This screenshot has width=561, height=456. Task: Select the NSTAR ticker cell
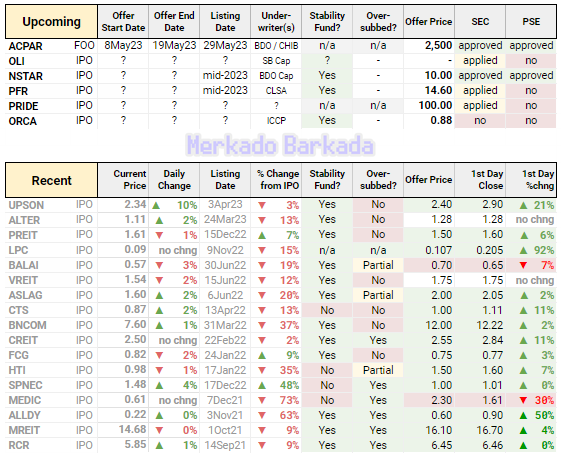click(25, 76)
